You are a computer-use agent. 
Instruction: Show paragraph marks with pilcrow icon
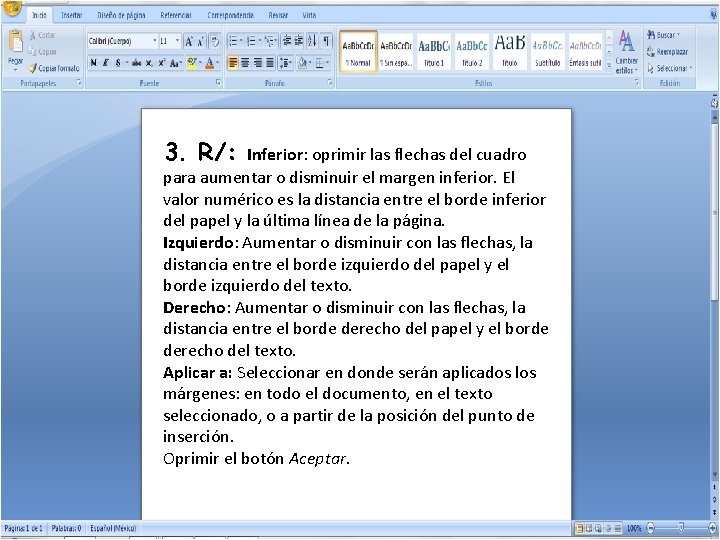tap(326, 41)
